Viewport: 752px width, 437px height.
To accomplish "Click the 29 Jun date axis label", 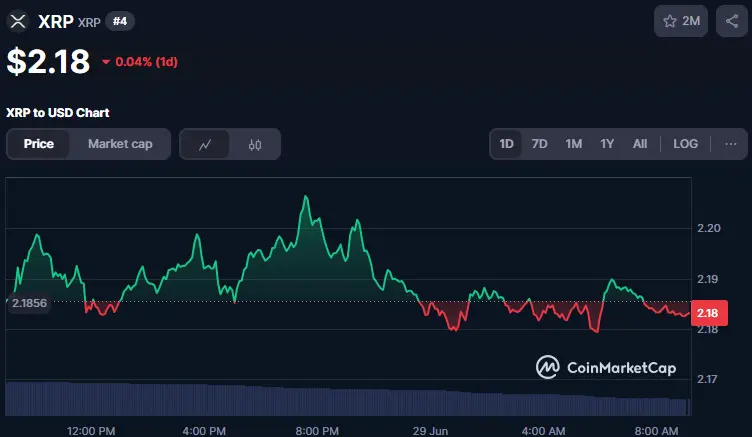I will (x=430, y=431).
